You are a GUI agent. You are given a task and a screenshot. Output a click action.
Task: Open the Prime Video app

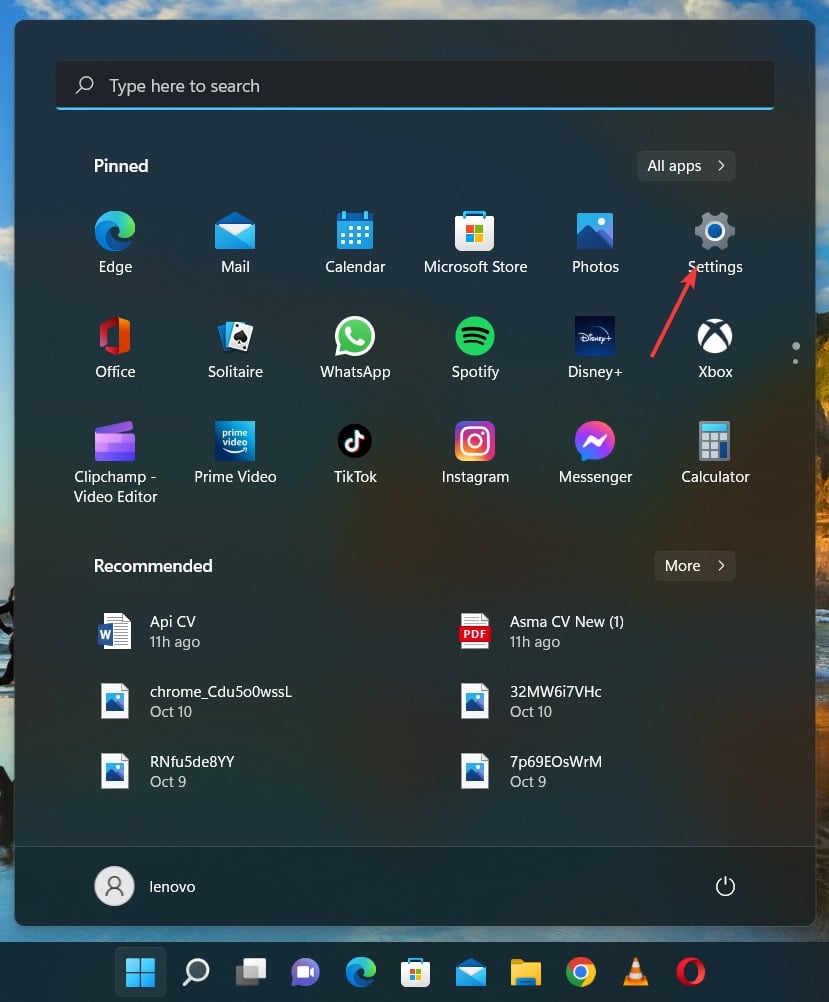click(x=235, y=452)
